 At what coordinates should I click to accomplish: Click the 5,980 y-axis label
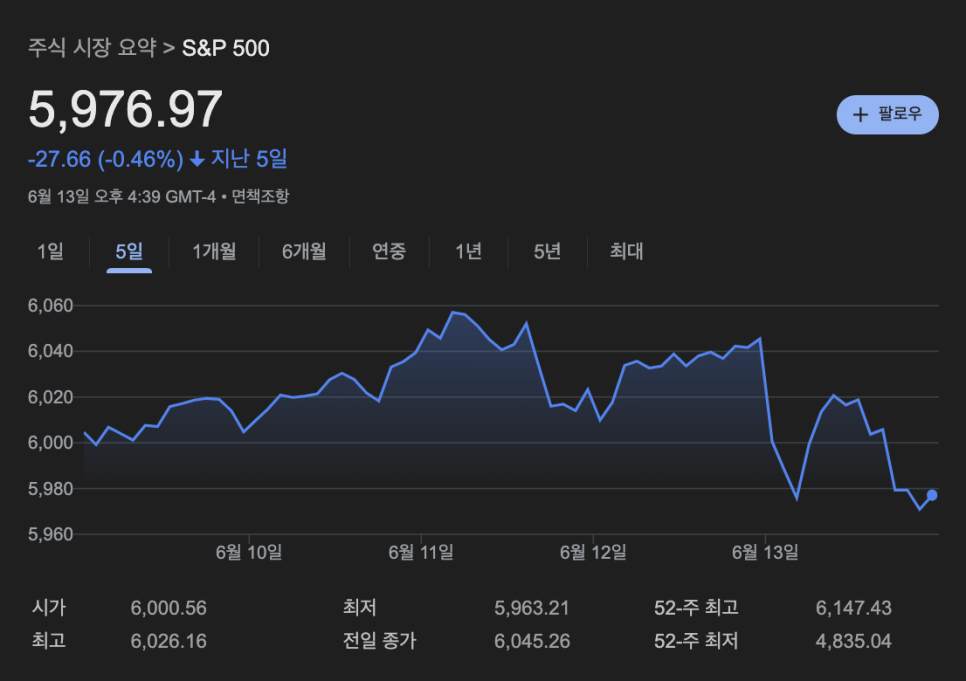(51, 489)
